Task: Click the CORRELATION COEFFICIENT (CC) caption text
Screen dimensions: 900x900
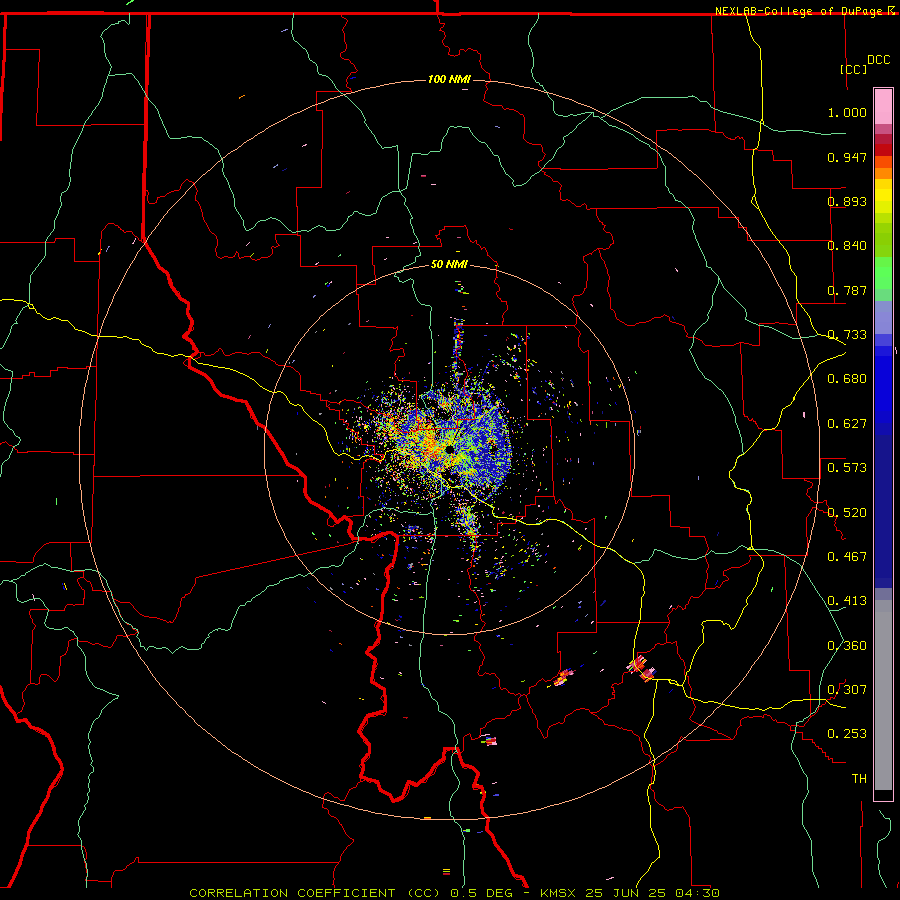Action: tap(315, 893)
